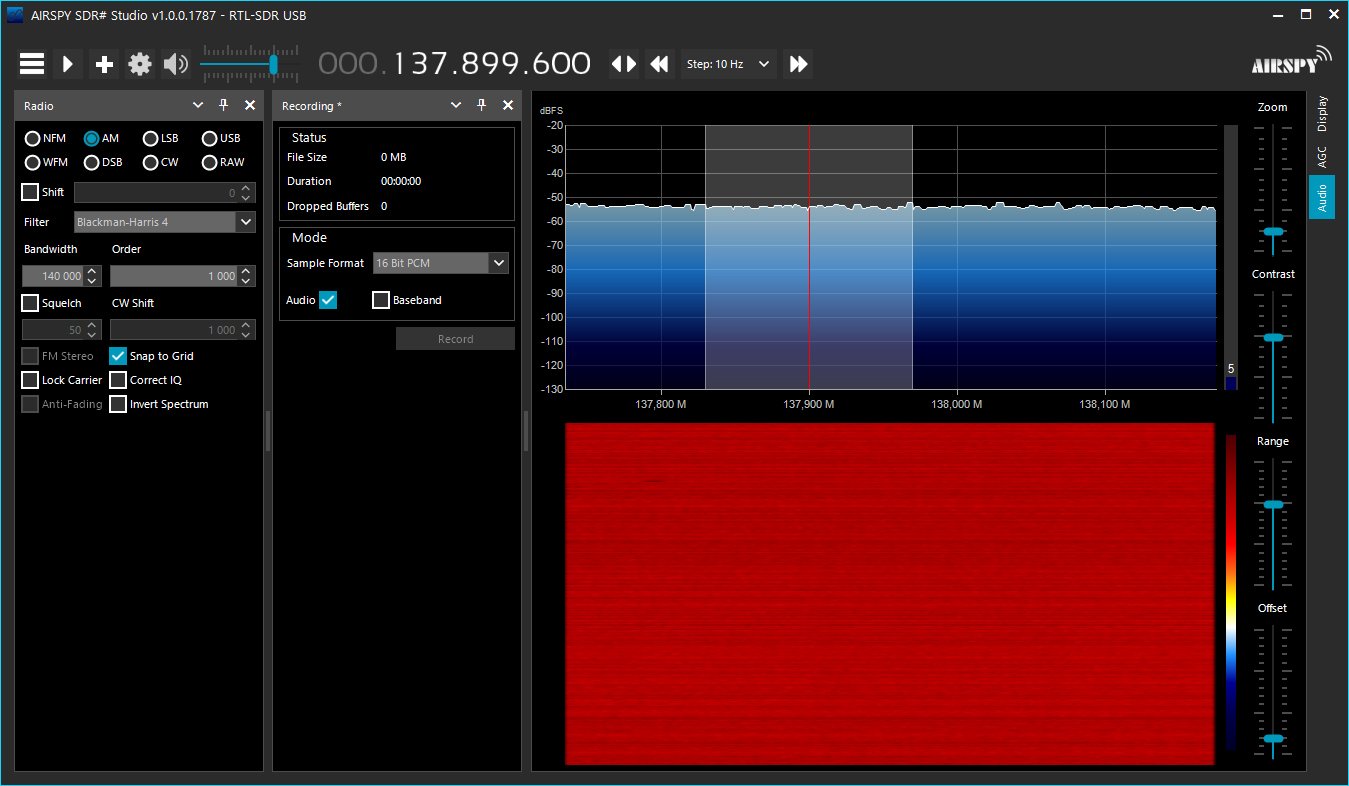Click the Dropped Buffers label
The image size is (1349, 786).
328,206
